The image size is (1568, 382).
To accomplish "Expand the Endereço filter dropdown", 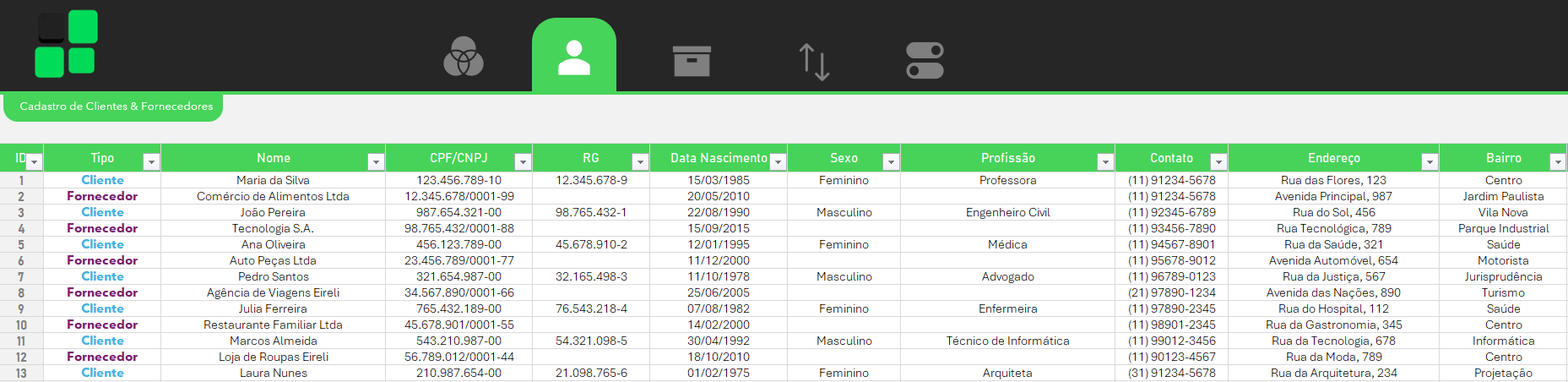I will pyautogui.click(x=1429, y=161).
